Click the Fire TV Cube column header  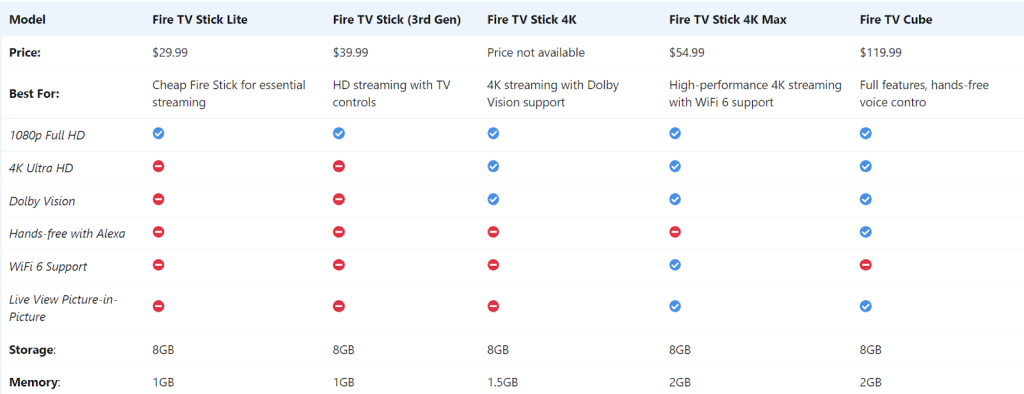896,20
